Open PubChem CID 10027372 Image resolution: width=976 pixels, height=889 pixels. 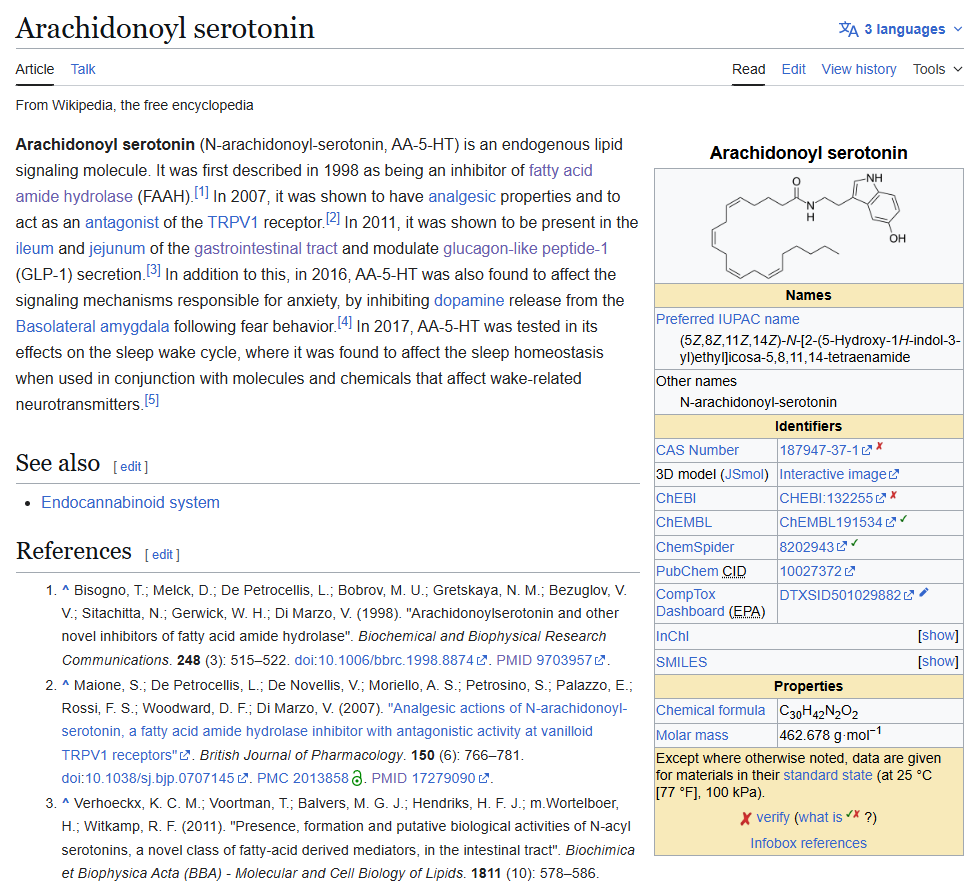pyautogui.click(x=810, y=572)
